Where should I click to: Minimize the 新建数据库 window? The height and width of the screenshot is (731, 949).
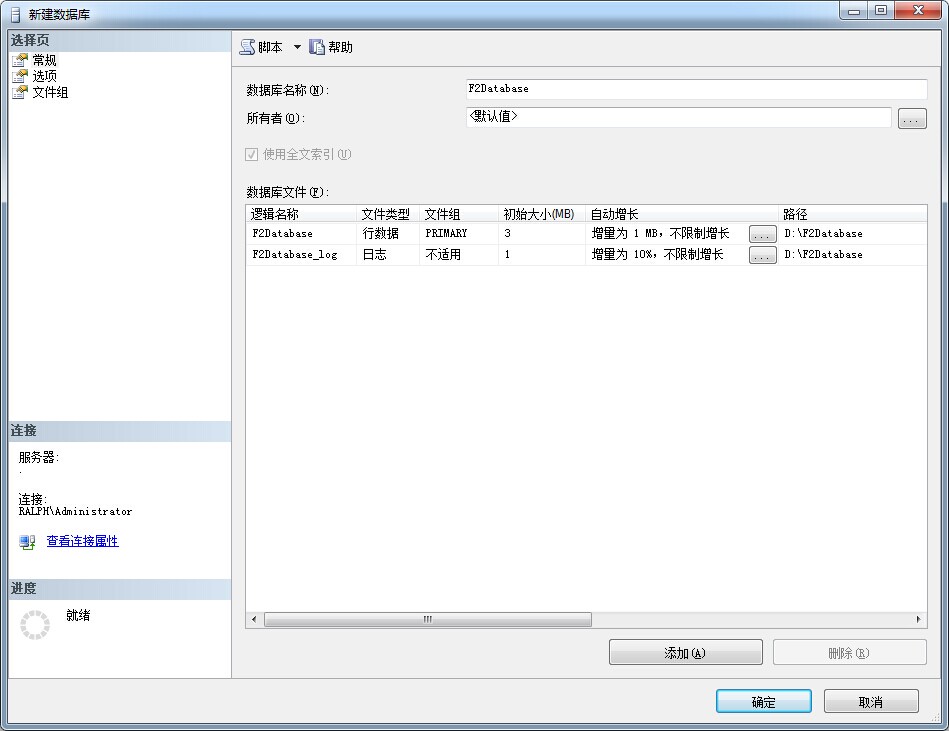click(x=854, y=10)
